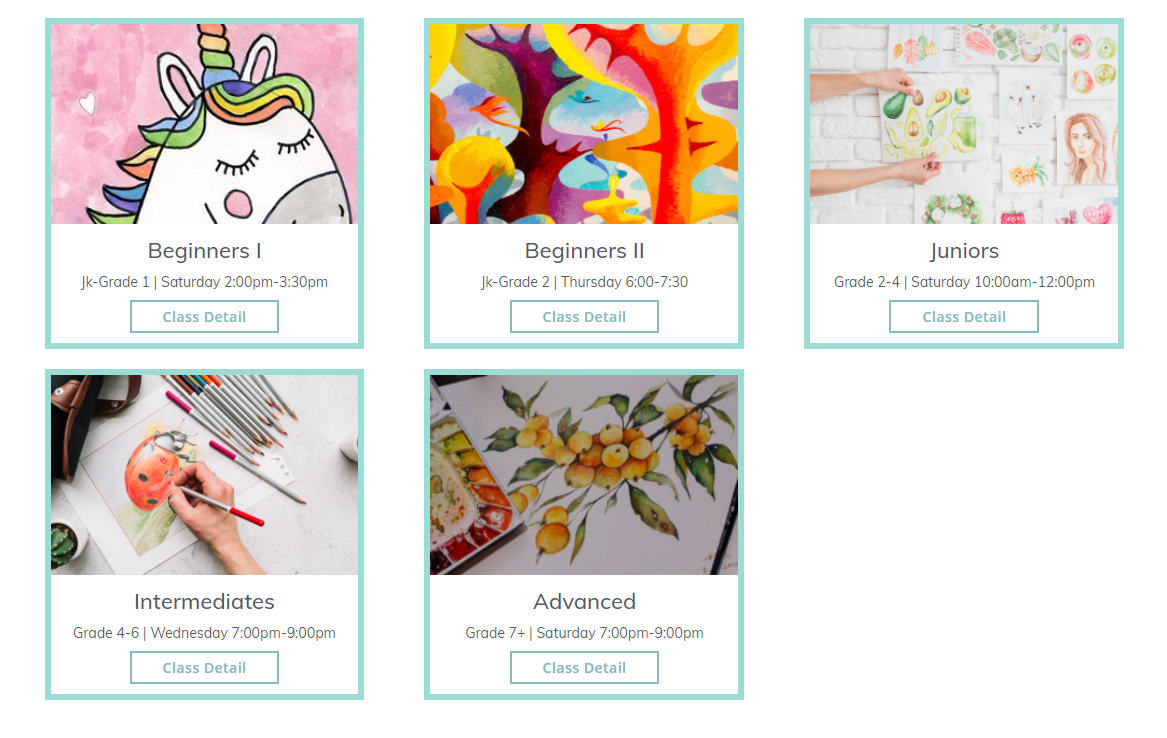Select the Intermediates class title
The image size is (1167, 738).
205,602
